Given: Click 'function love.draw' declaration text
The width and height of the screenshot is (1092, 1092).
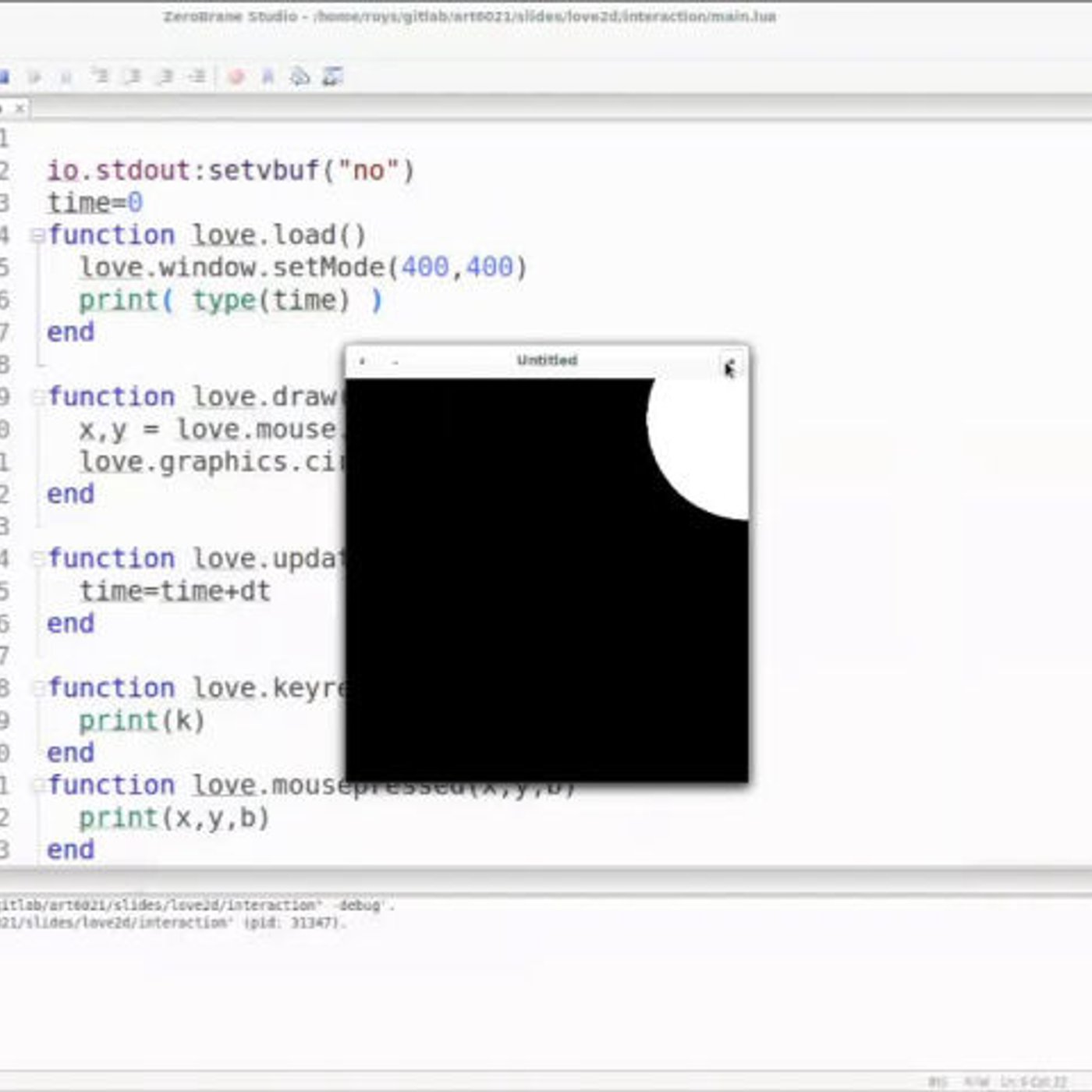Looking at the screenshot, I should click(x=196, y=397).
